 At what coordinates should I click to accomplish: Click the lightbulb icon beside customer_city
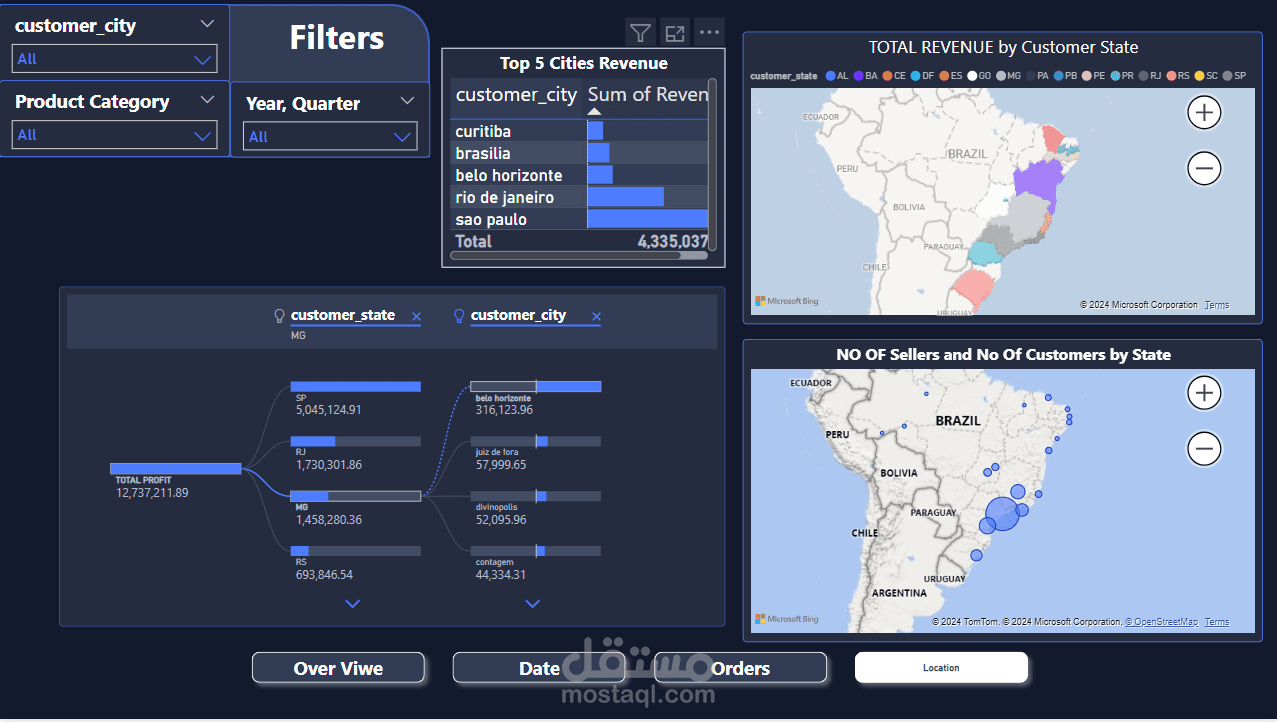pos(460,316)
